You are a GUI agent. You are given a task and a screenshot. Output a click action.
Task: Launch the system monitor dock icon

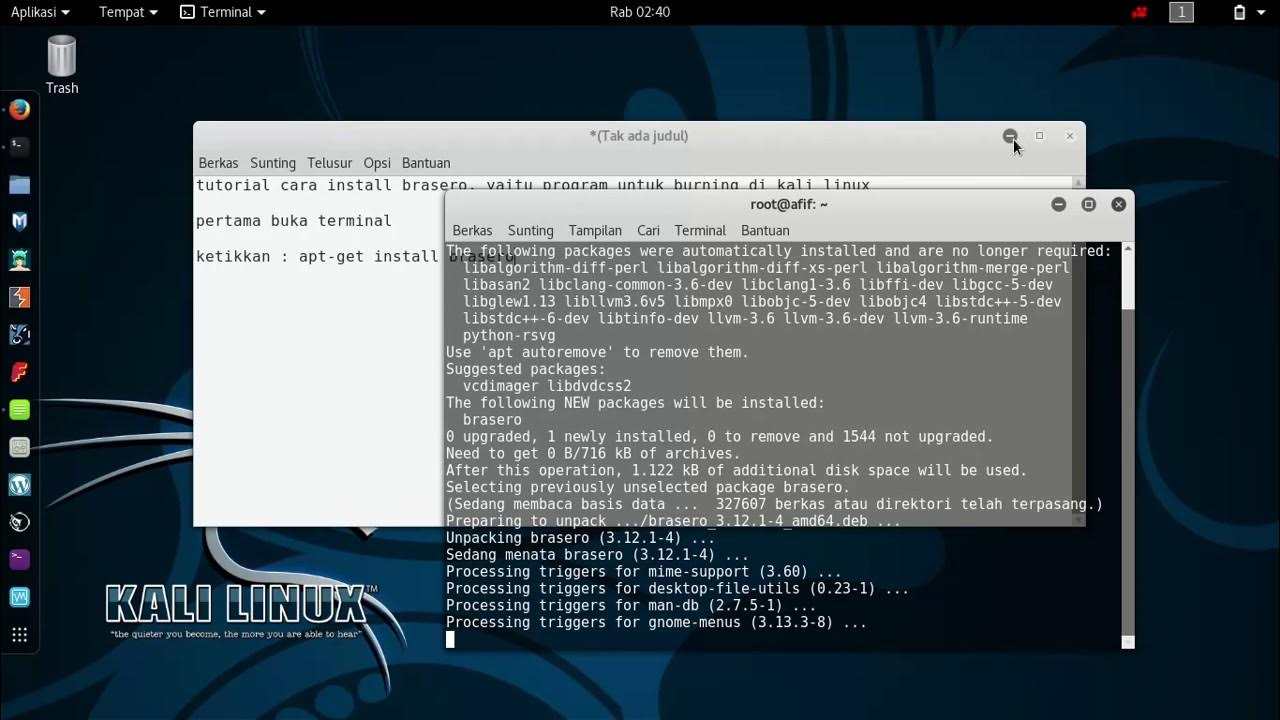click(20, 597)
